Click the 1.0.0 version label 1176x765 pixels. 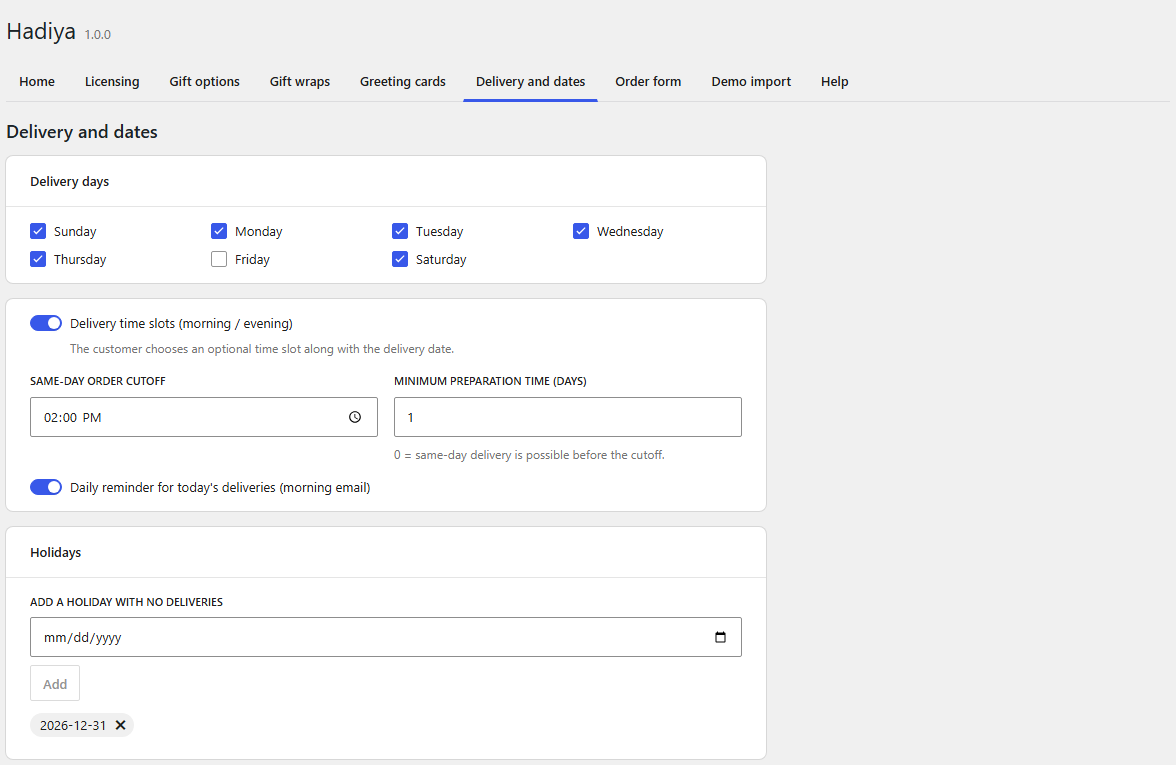pyautogui.click(x=98, y=34)
